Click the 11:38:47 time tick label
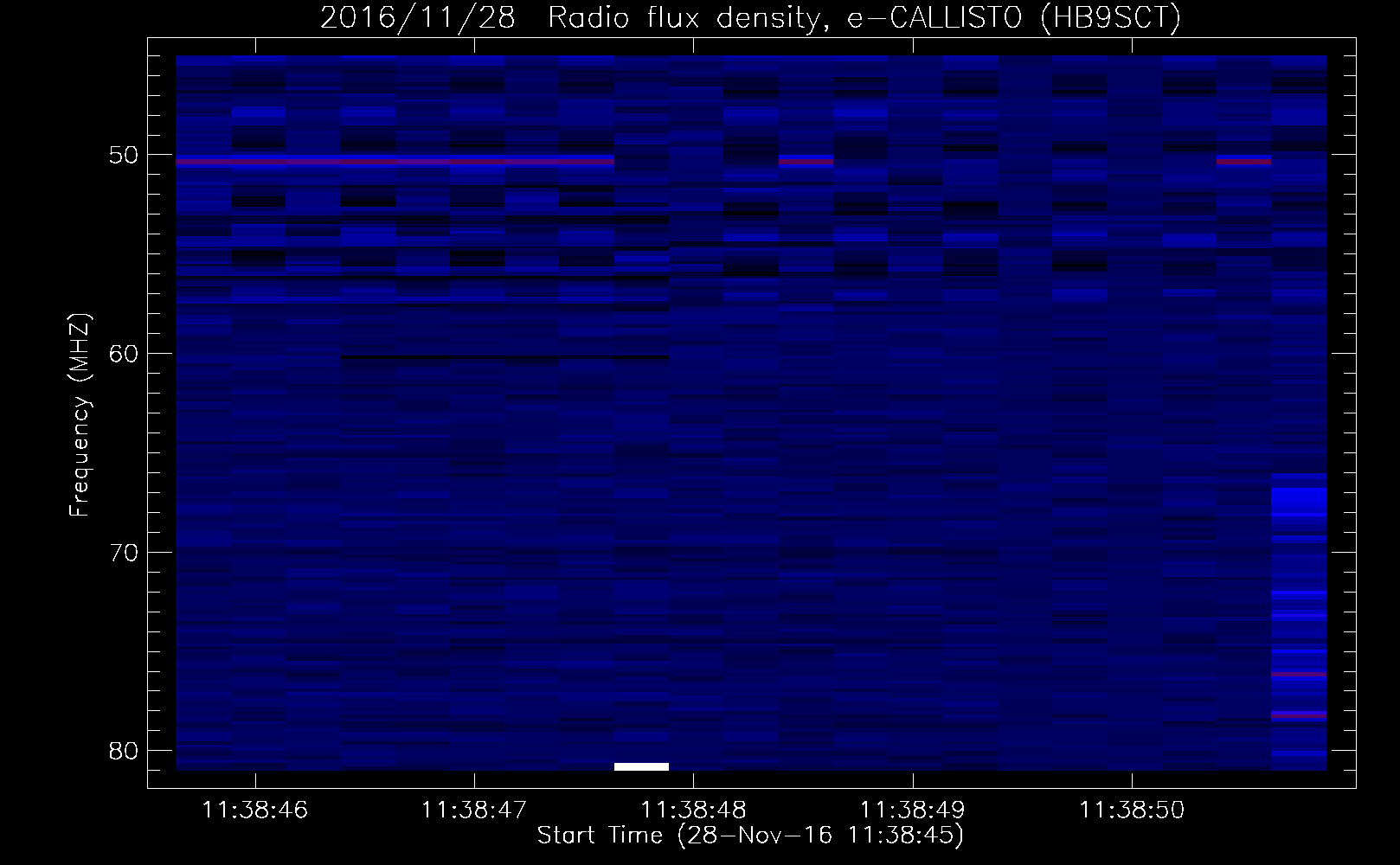Screen dimensions: 1400x865 tap(474, 811)
